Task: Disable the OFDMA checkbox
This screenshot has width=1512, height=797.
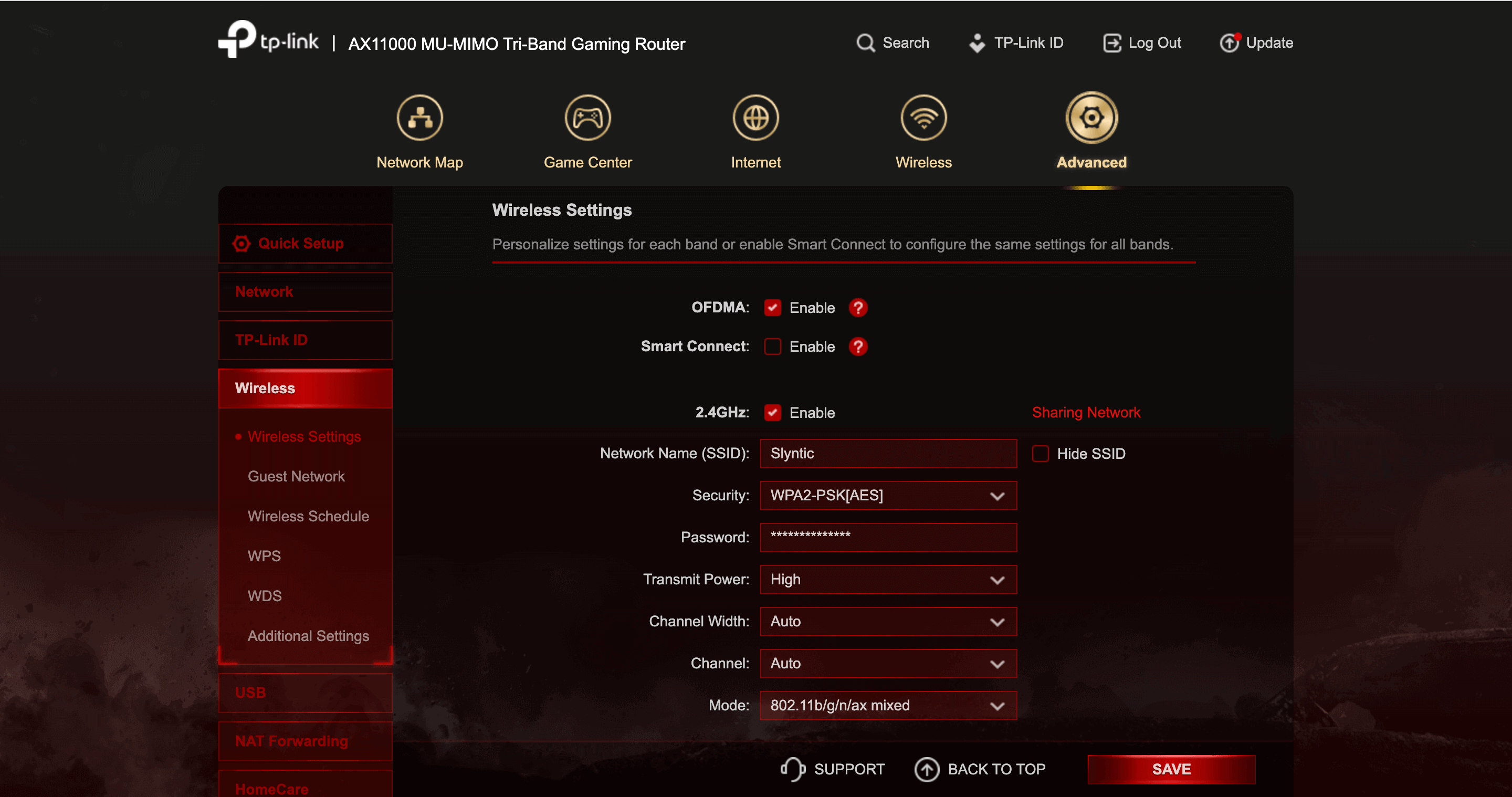Action: coord(772,308)
